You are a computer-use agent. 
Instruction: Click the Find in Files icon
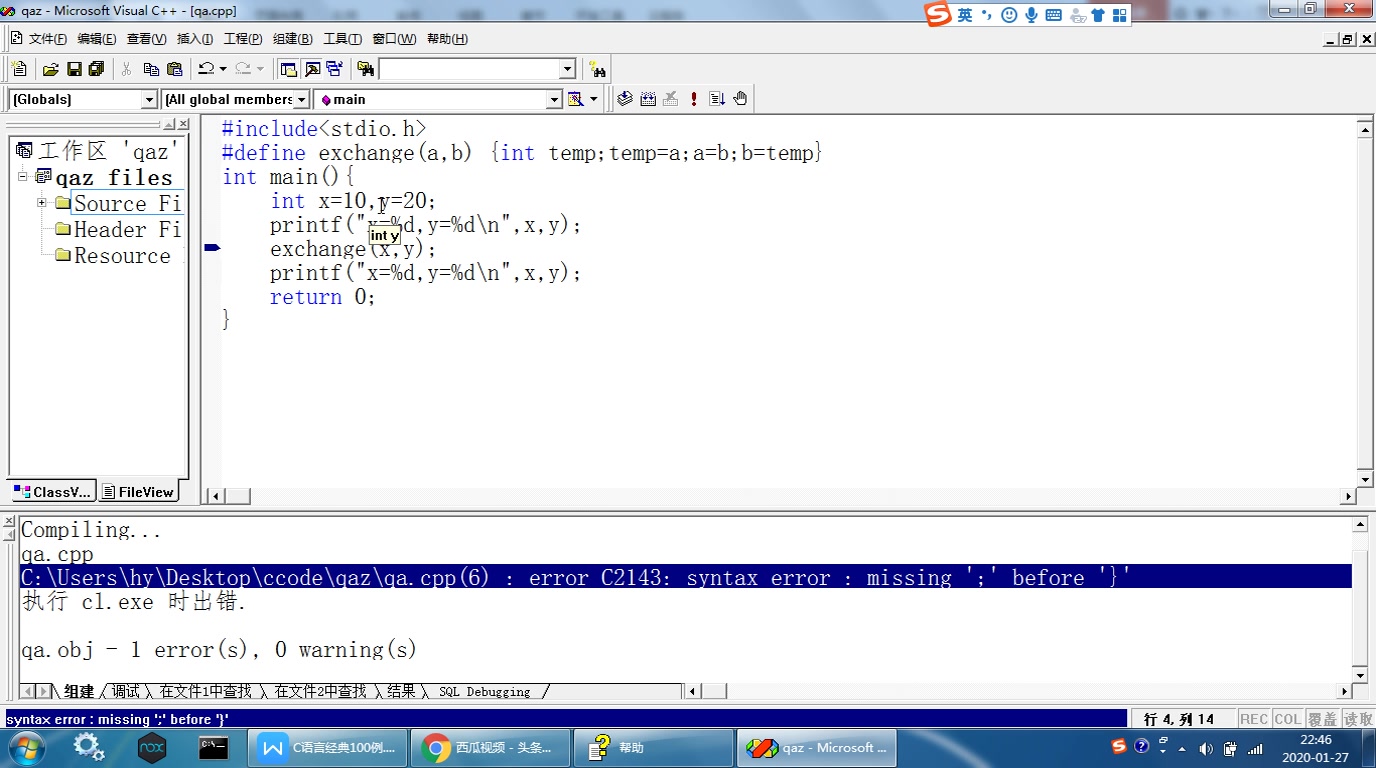pos(365,69)
